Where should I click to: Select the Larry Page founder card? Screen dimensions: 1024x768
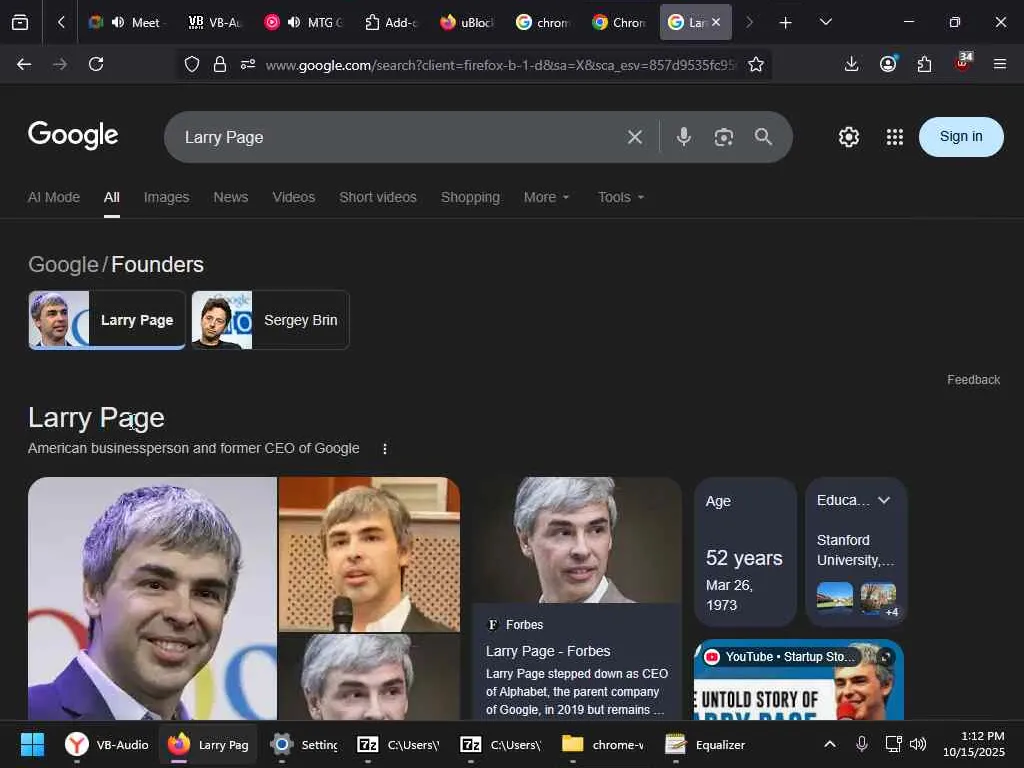107,320
